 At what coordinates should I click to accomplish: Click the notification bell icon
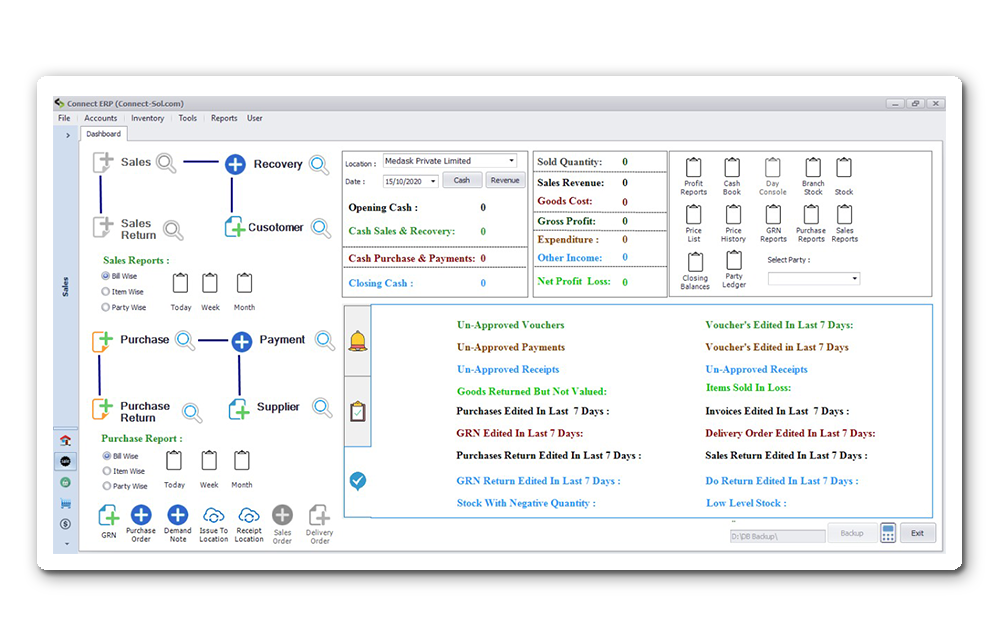click(x=357, y=341)
